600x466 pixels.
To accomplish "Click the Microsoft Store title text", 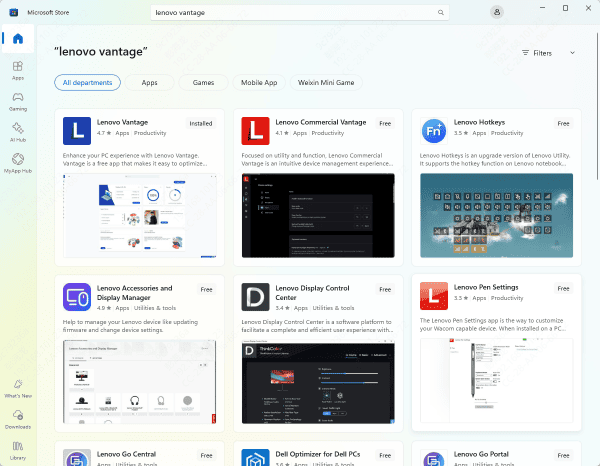I will 48,12.
